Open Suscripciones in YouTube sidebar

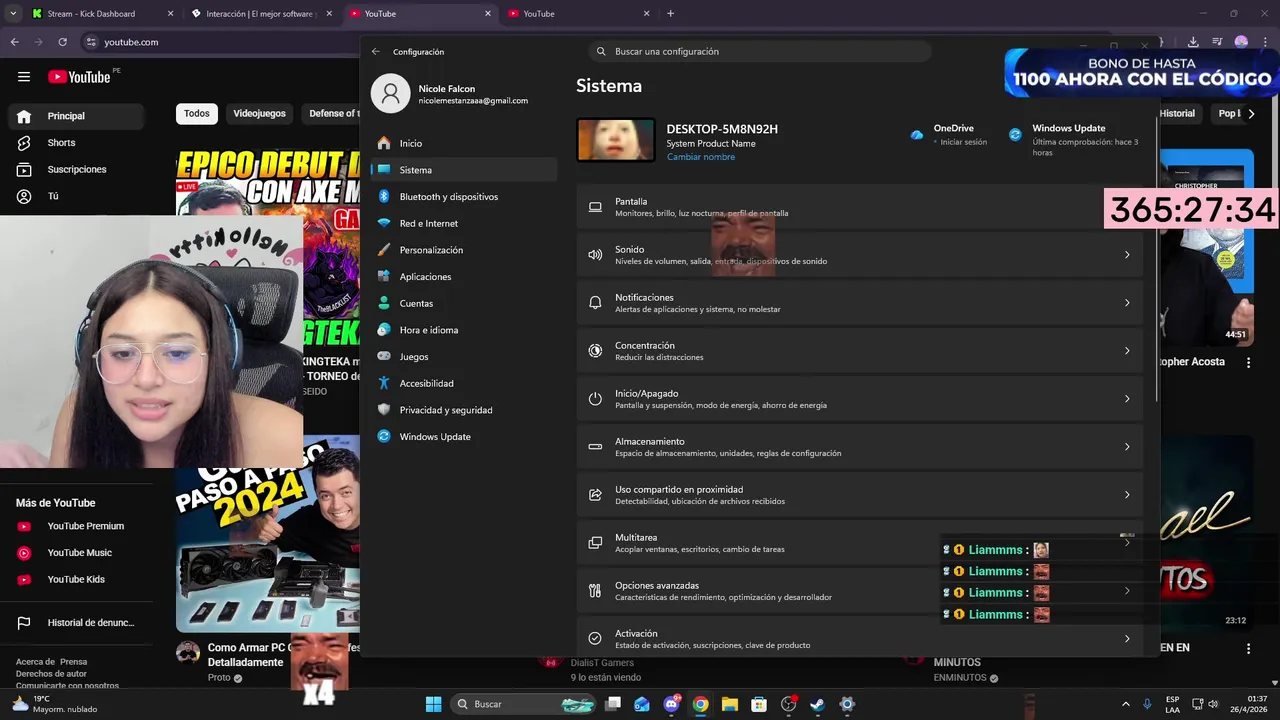(x=76, y=169)
